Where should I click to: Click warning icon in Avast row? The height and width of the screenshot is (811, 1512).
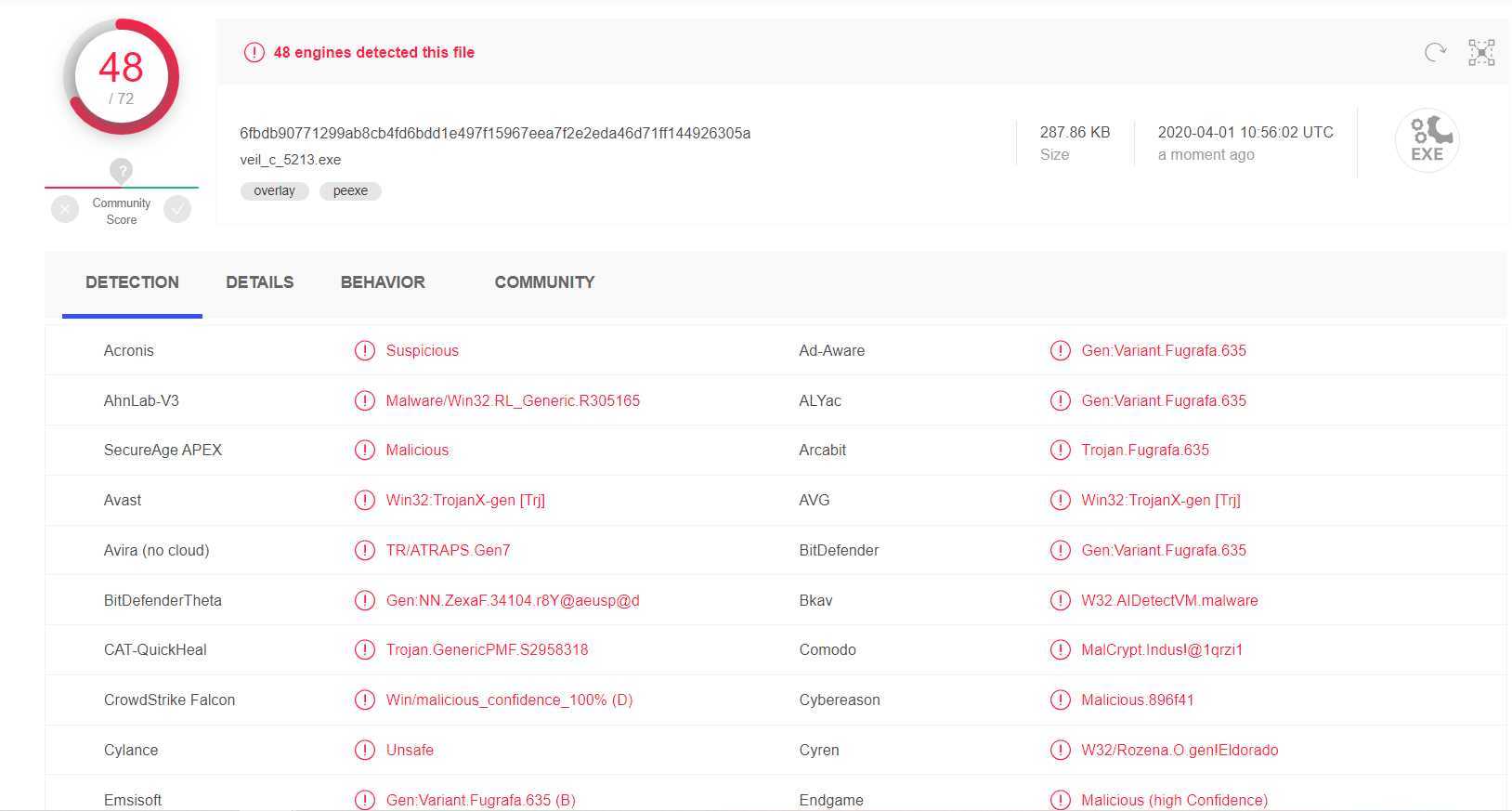point(365,500)
